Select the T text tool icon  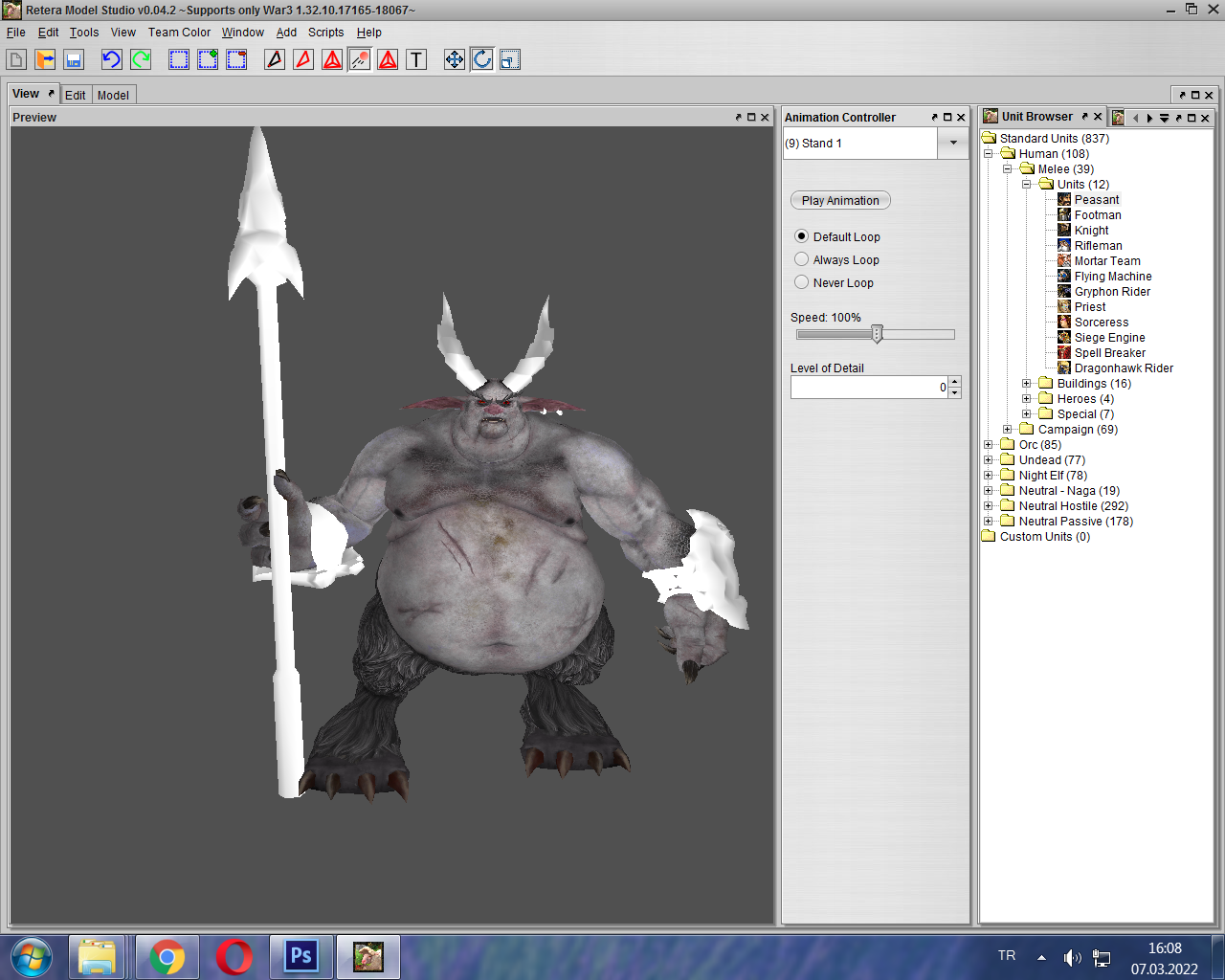tap(416, 59)
